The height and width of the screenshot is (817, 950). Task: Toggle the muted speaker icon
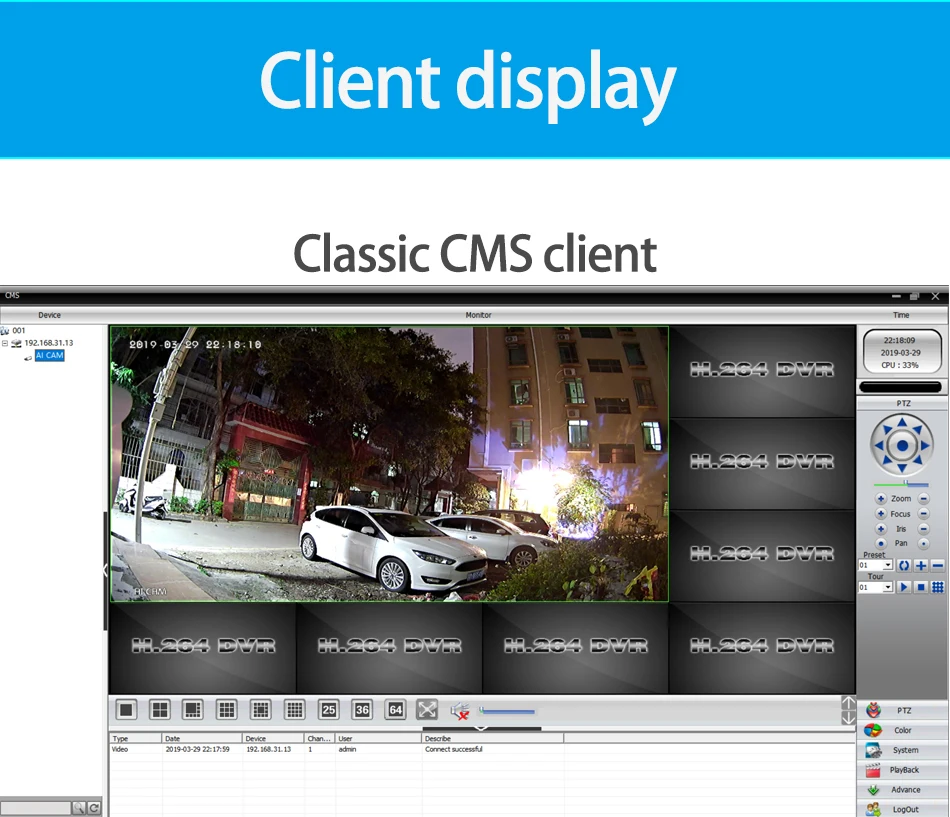pyautogui.click(x=460, y=710)
